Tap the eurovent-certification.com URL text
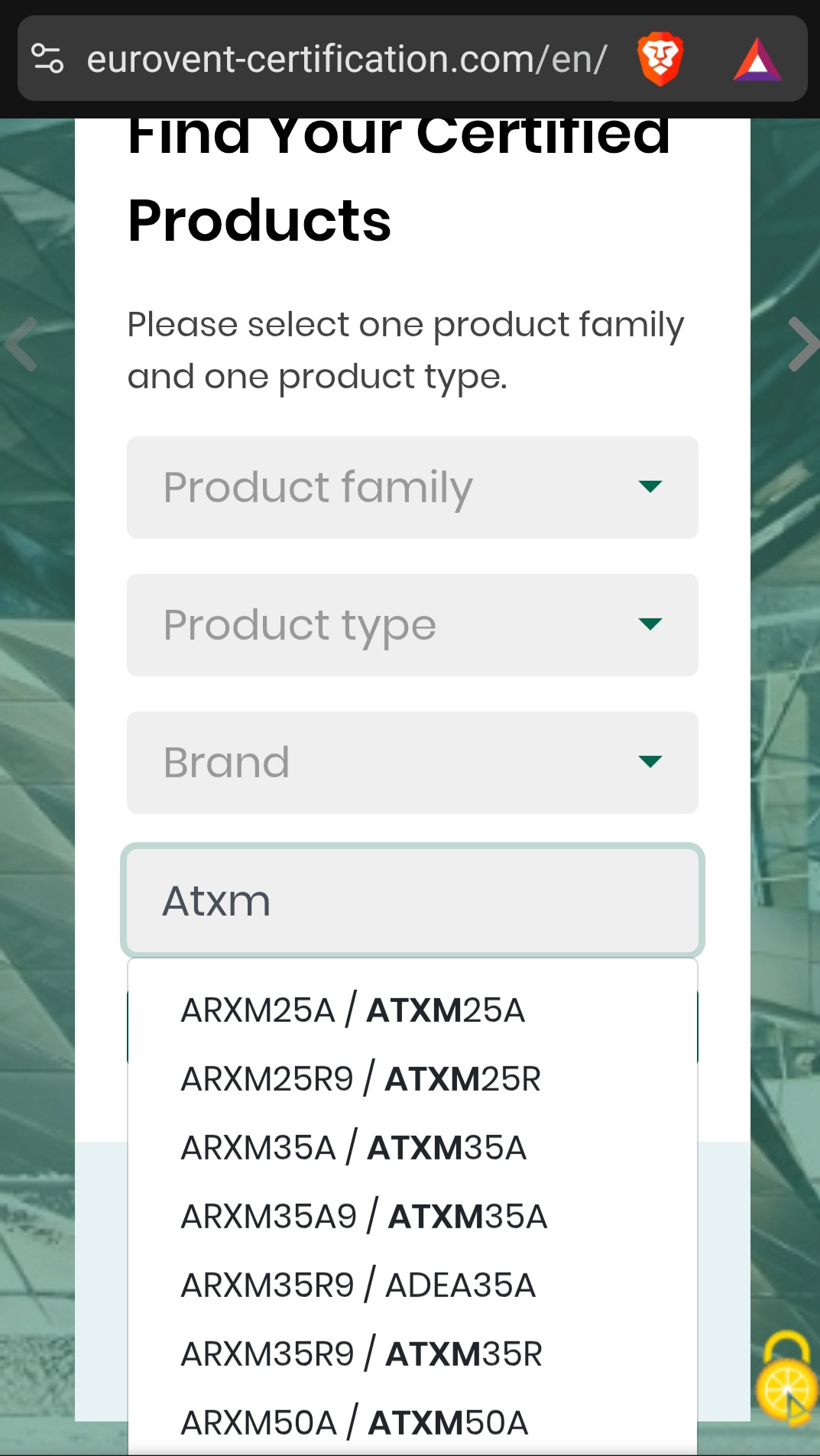Viewport: 820px width, 1456px height. point(347,59)
